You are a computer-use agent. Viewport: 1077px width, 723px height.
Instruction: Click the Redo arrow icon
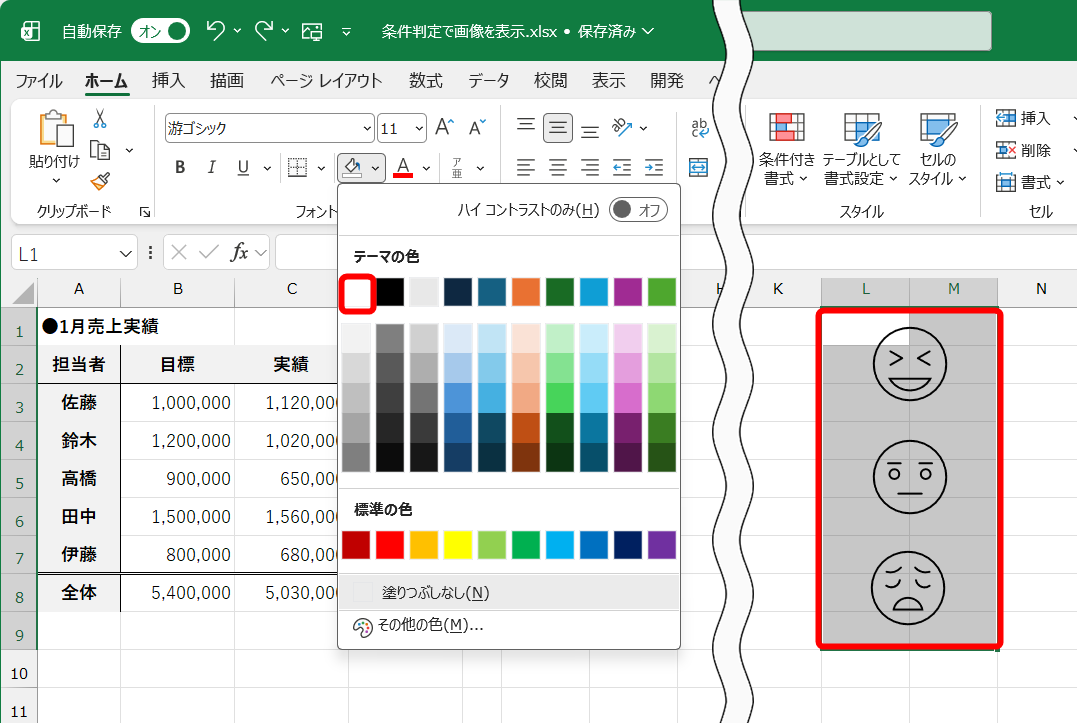[264, 31]
